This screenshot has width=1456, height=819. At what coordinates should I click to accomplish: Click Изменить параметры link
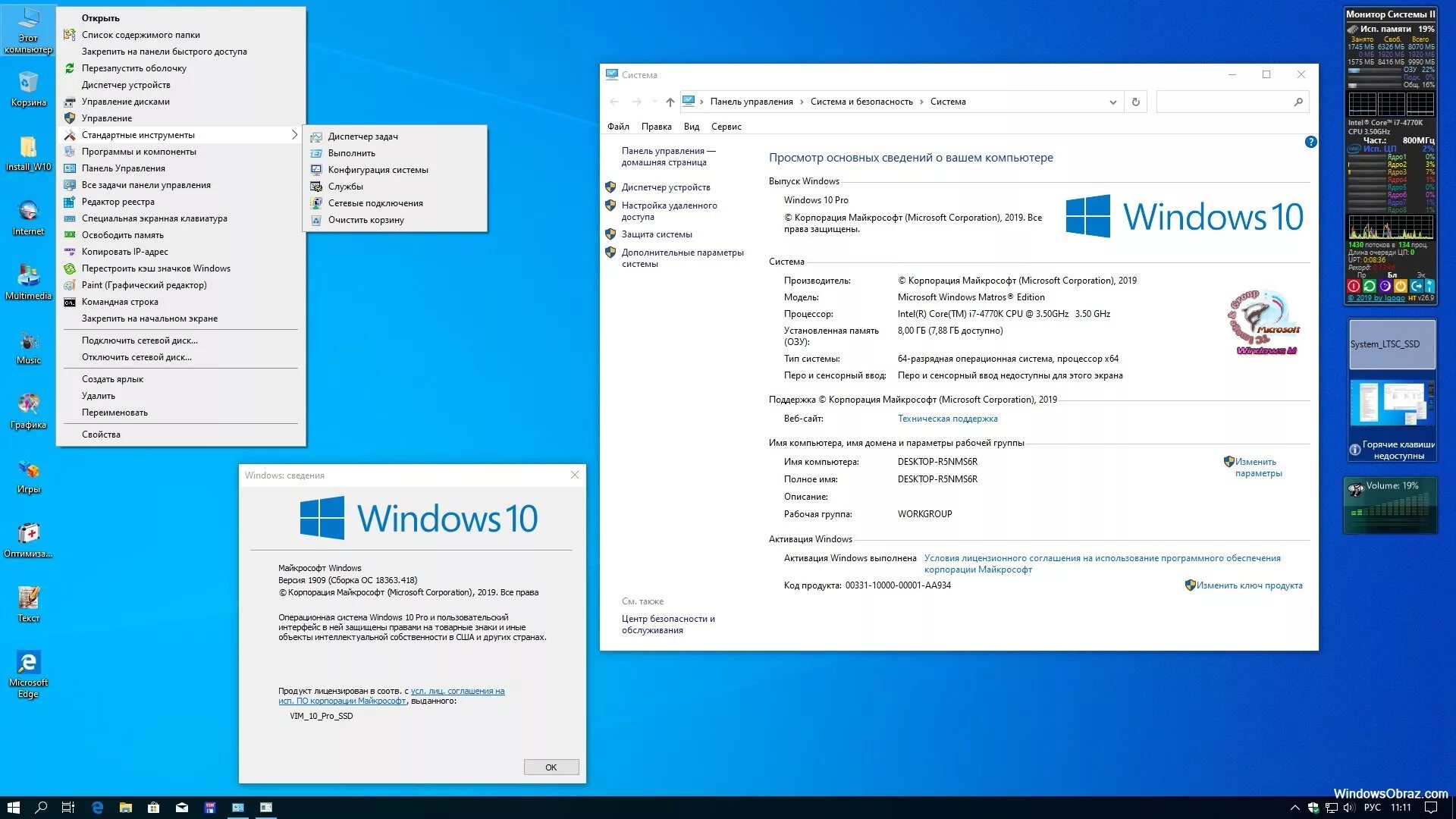tap(1258, 467)
